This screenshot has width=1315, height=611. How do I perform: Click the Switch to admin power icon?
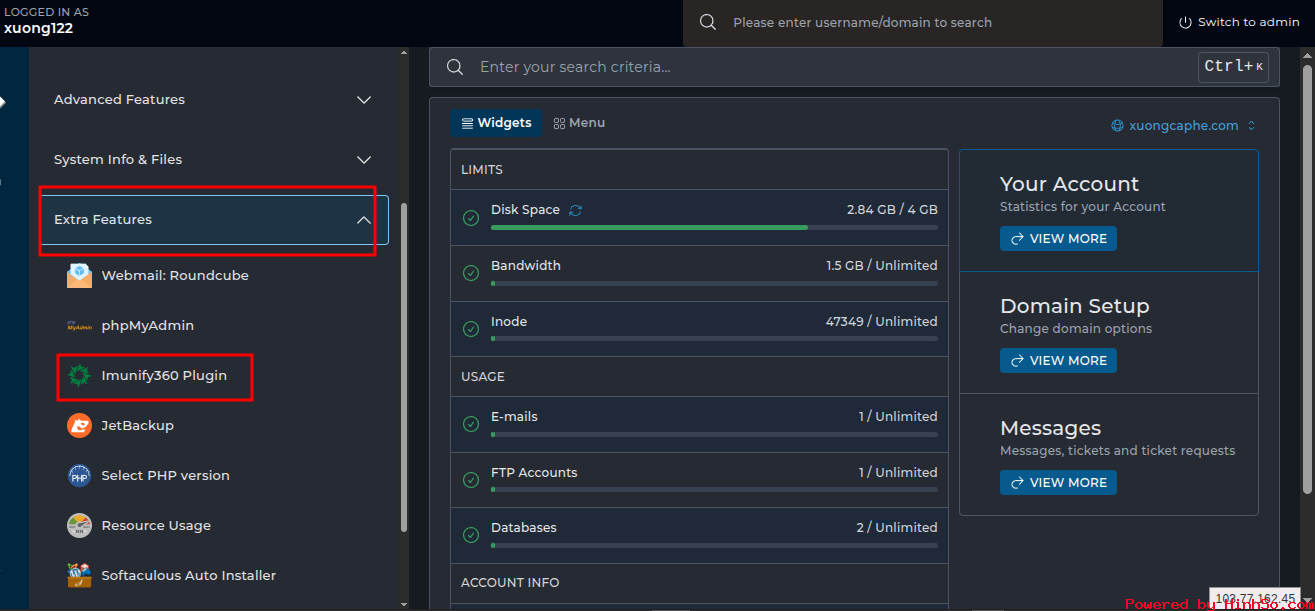1185,22
